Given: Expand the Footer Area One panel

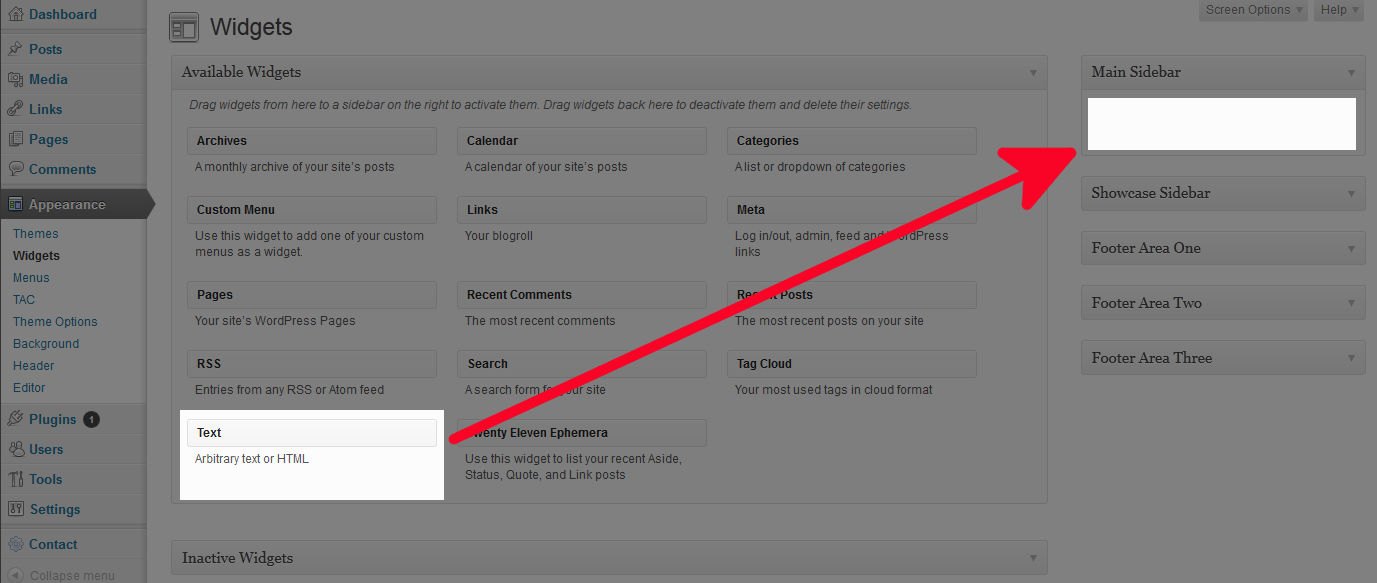Looking at the screenshot, I should click(x=1351, y=249).
